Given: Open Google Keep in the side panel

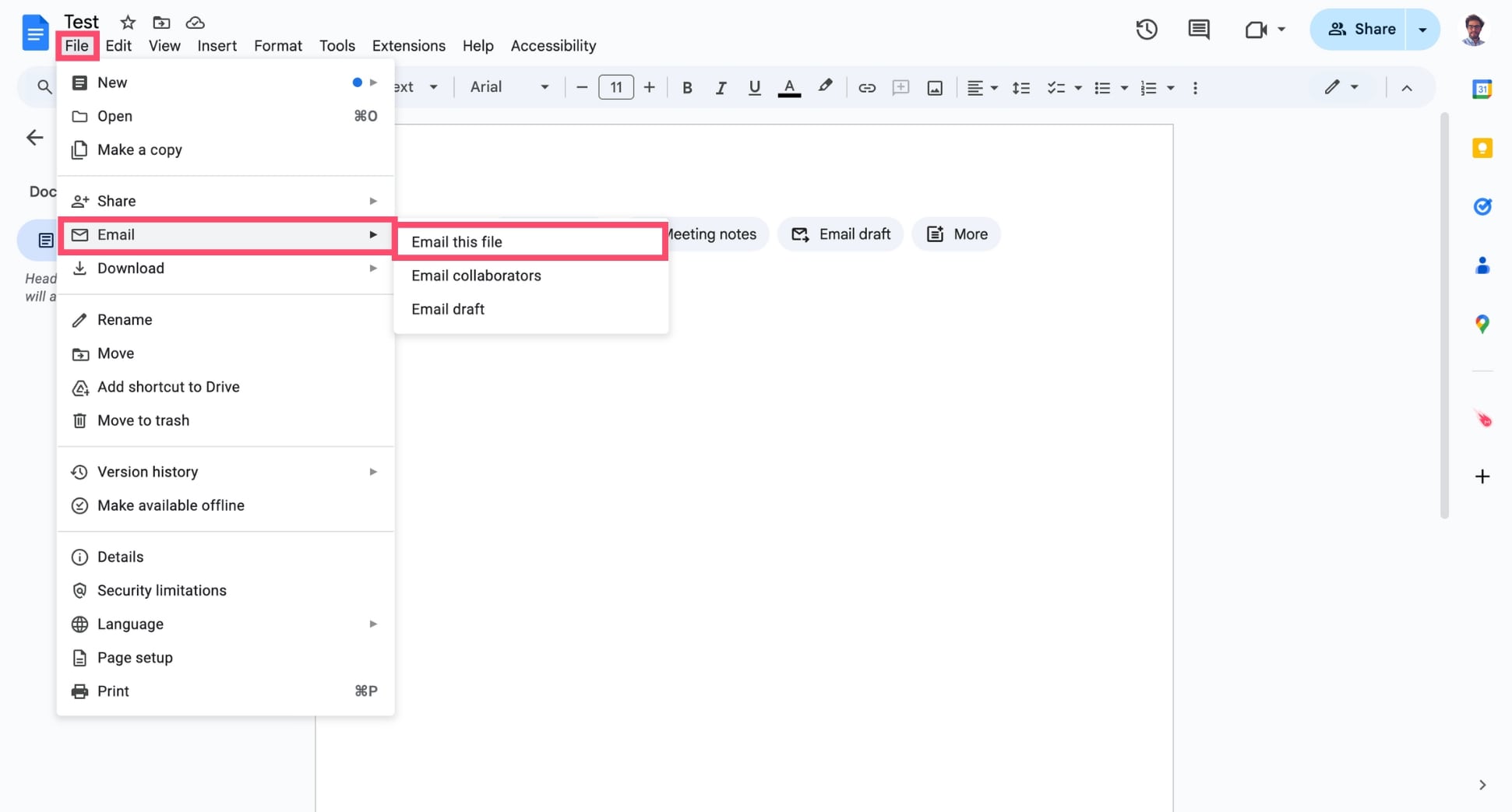Looking at the screenshot, I should pos(1482,147).
